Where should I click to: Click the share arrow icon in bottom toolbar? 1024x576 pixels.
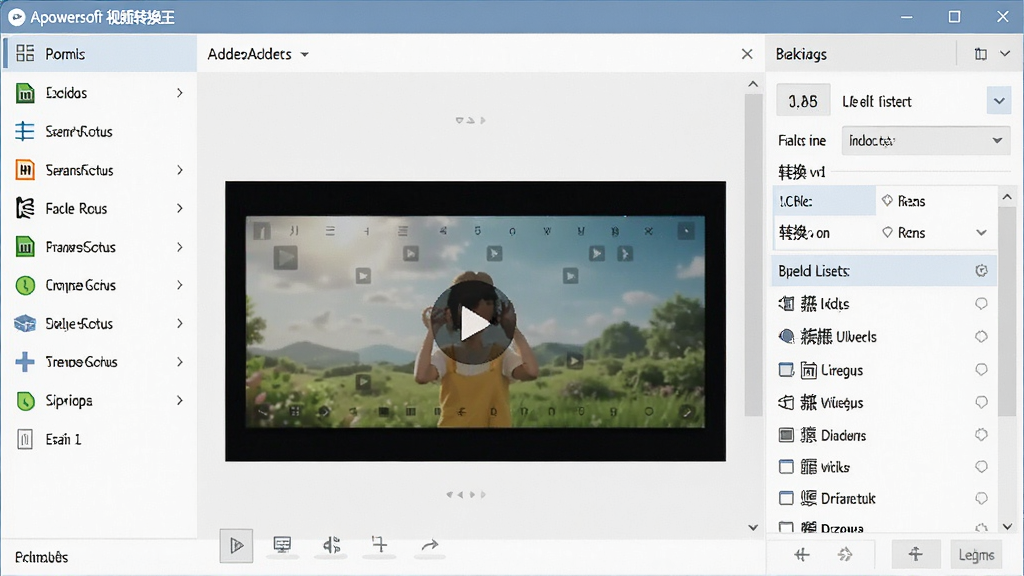point(430,545)
